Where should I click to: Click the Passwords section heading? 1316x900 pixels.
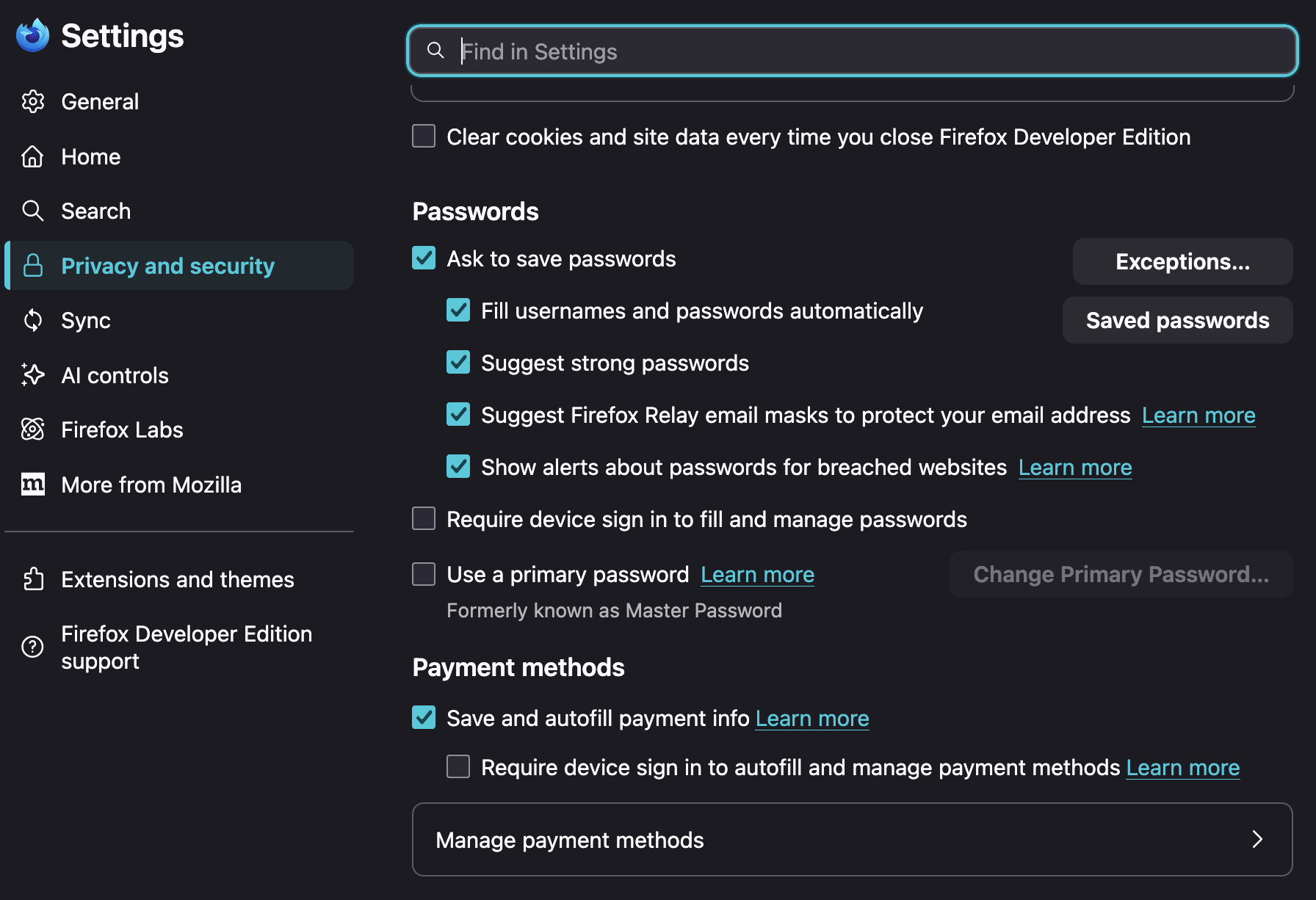point(476,211)
